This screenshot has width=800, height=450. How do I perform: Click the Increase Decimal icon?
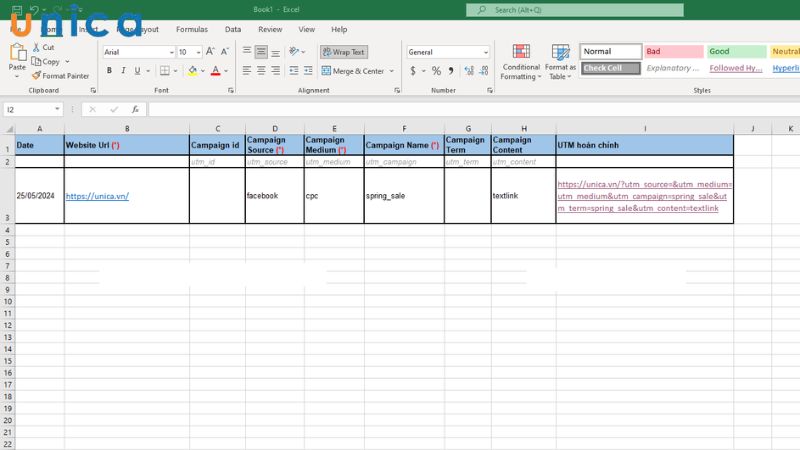[x=468, y=71]
